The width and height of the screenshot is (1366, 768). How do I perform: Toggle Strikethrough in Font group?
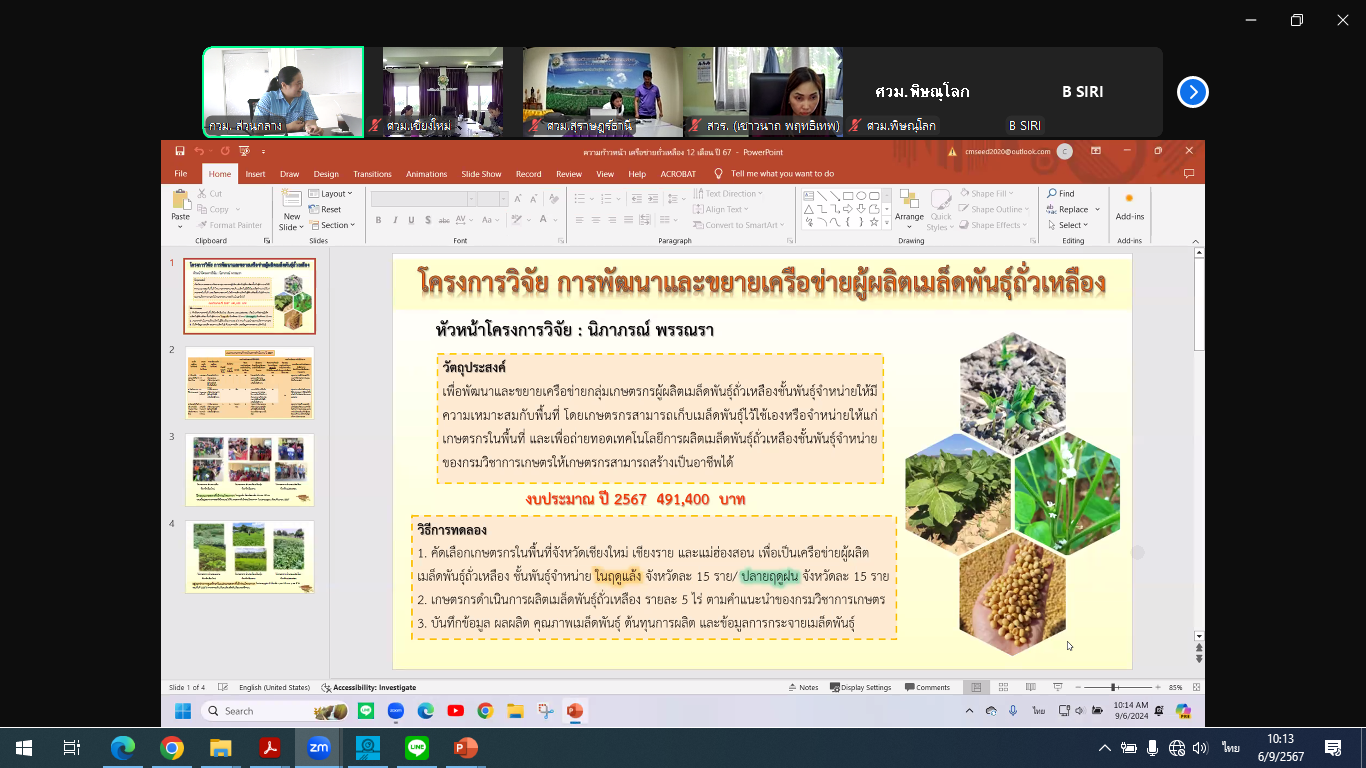coord(442,220)
